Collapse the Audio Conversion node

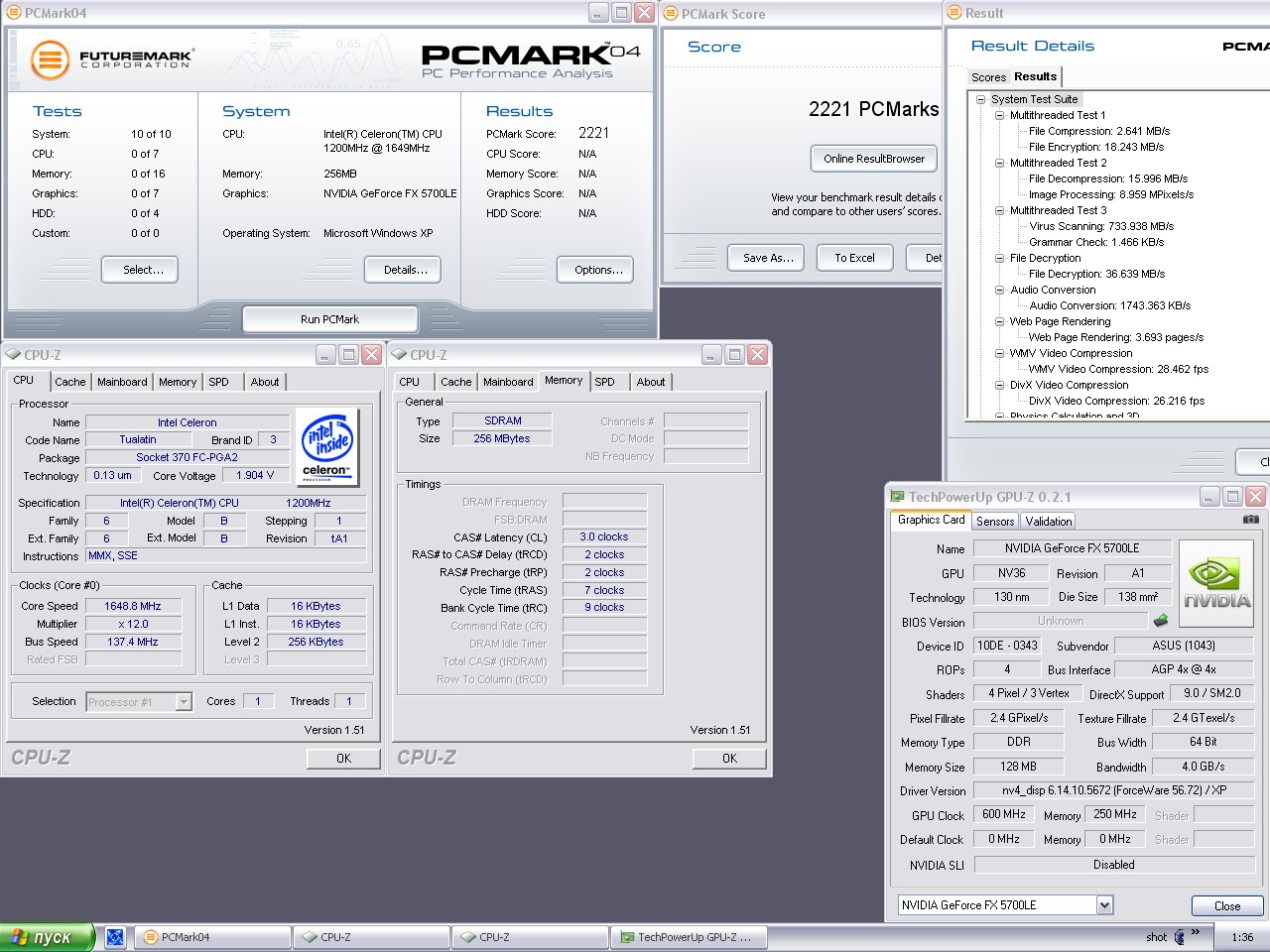point(1000,290)
